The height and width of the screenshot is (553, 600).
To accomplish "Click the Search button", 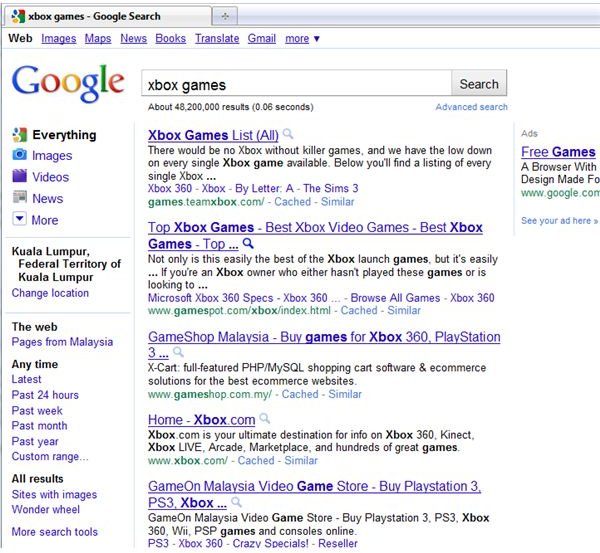I will pyautogui.click(x=479, y=83).
